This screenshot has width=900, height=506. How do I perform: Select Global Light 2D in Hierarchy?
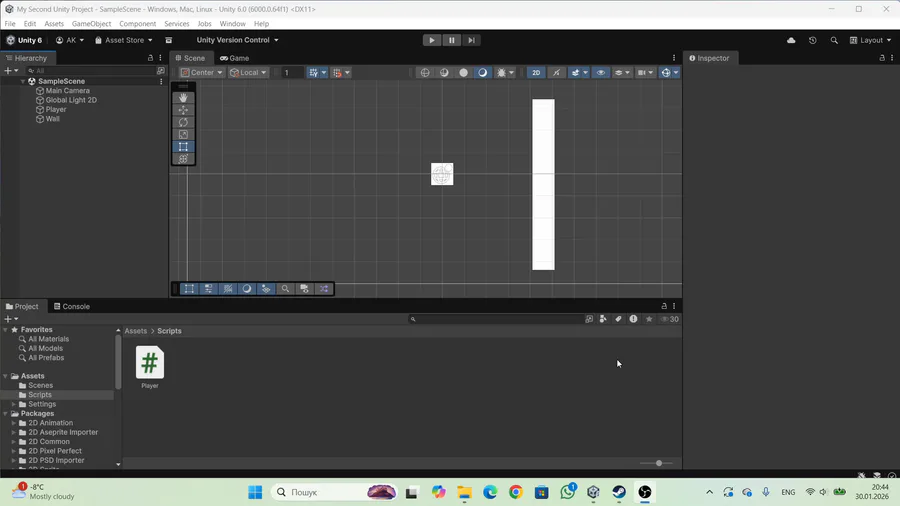(x=71, y=100)
